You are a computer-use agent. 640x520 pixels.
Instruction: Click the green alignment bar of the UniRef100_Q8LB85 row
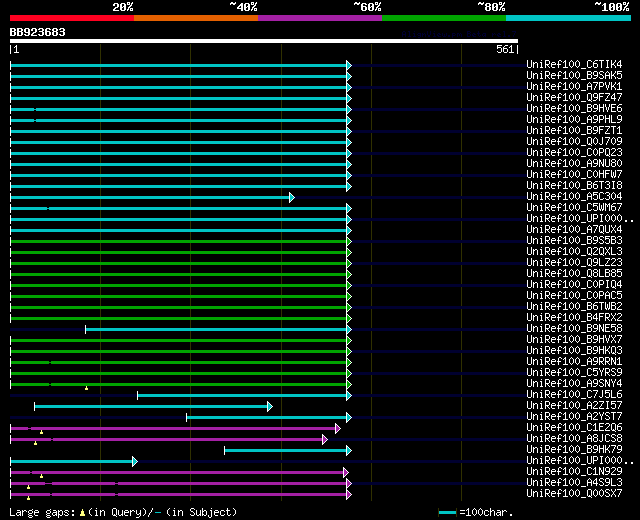(178, 275)
